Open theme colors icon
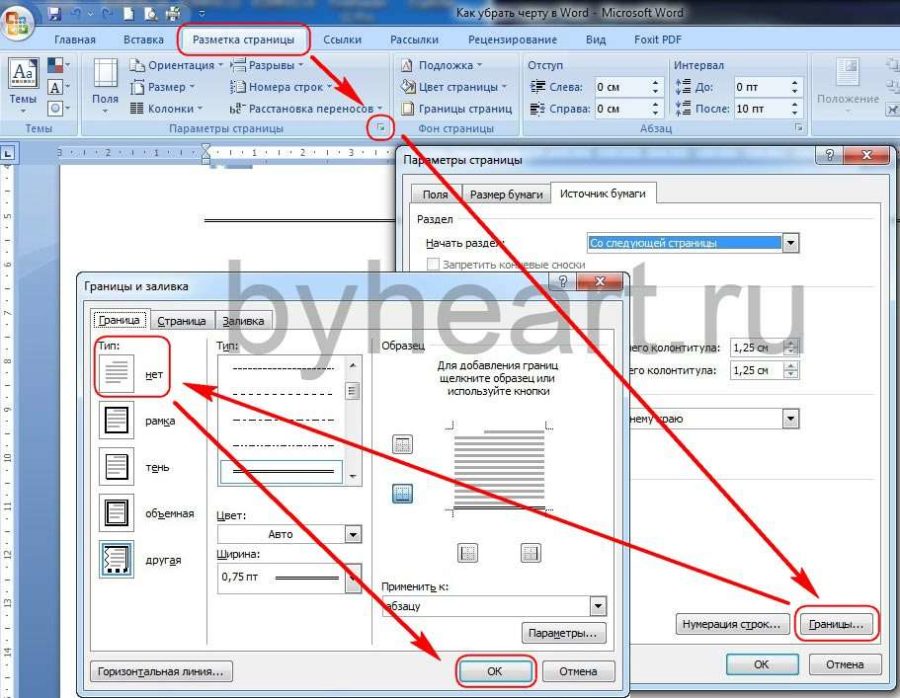 click(x=58, y=65)
